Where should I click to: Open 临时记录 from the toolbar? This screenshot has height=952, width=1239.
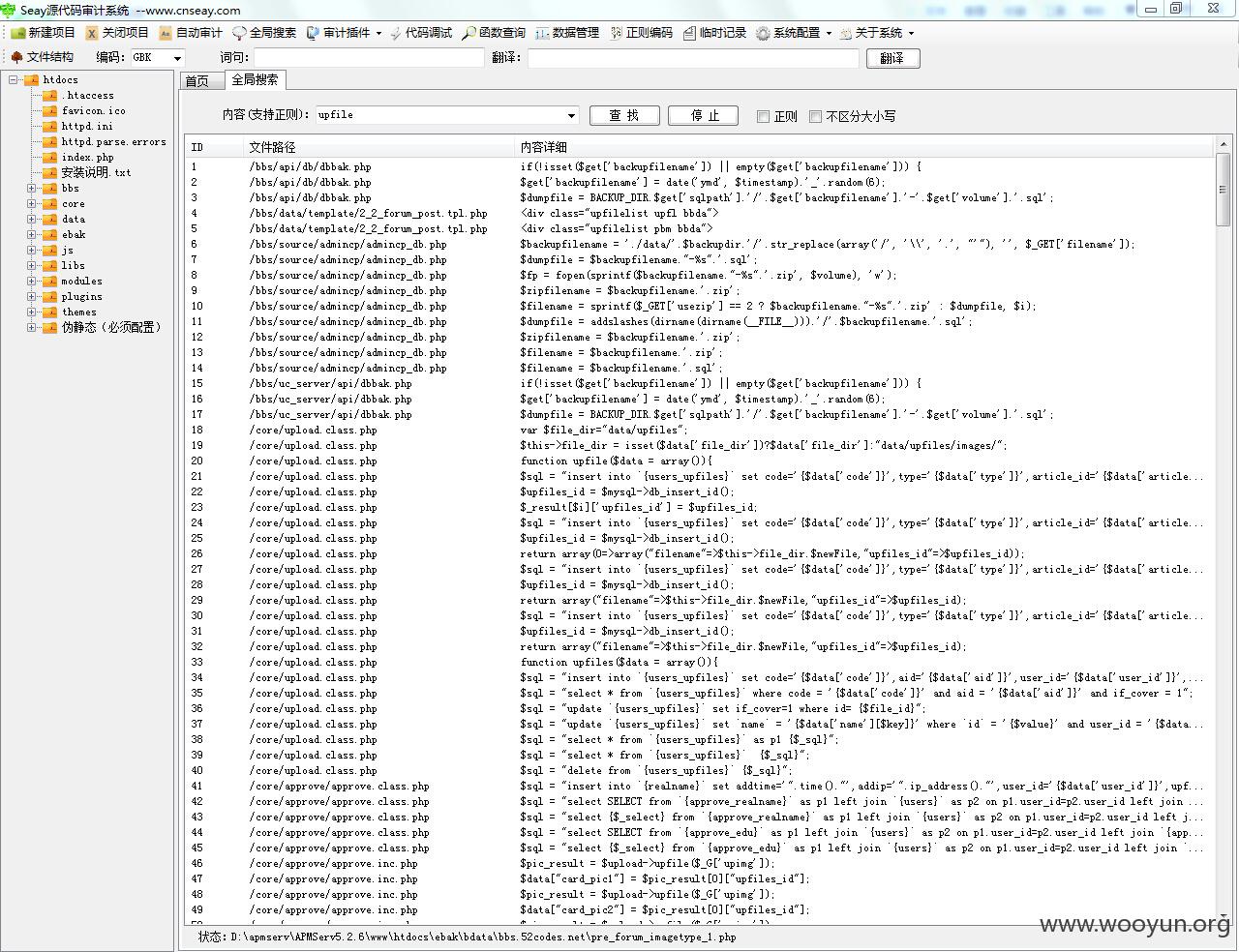714,33
